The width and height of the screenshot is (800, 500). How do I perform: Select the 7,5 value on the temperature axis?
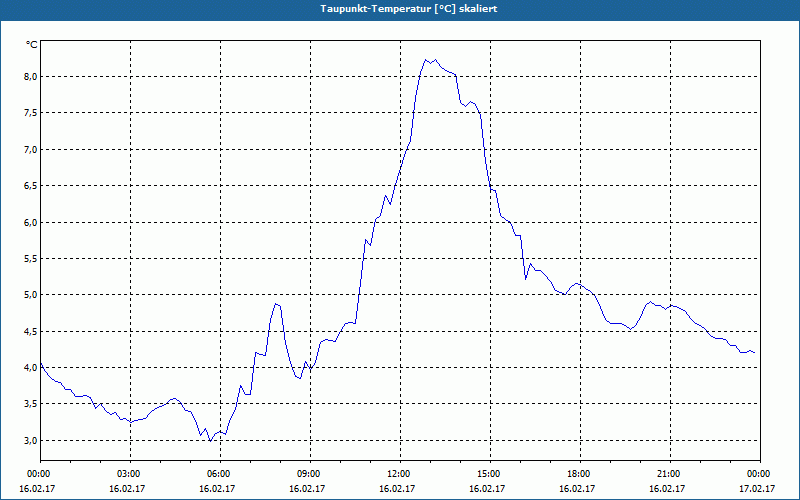click(x=31, y=113)
